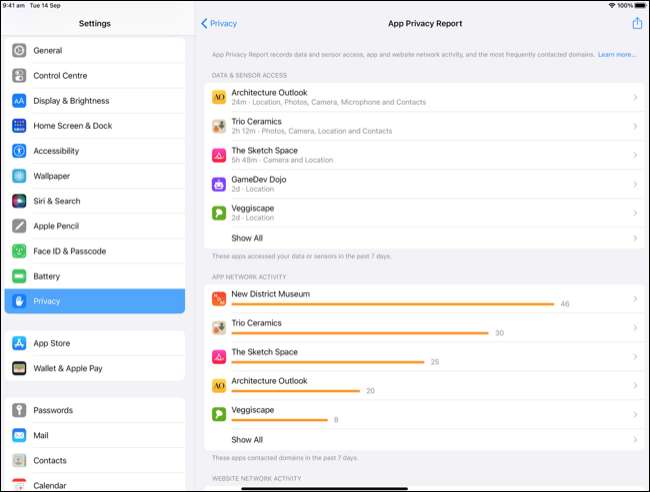Click the Learn more link
This screenshot has height=492, width=650.
click(x=616, y=54)
